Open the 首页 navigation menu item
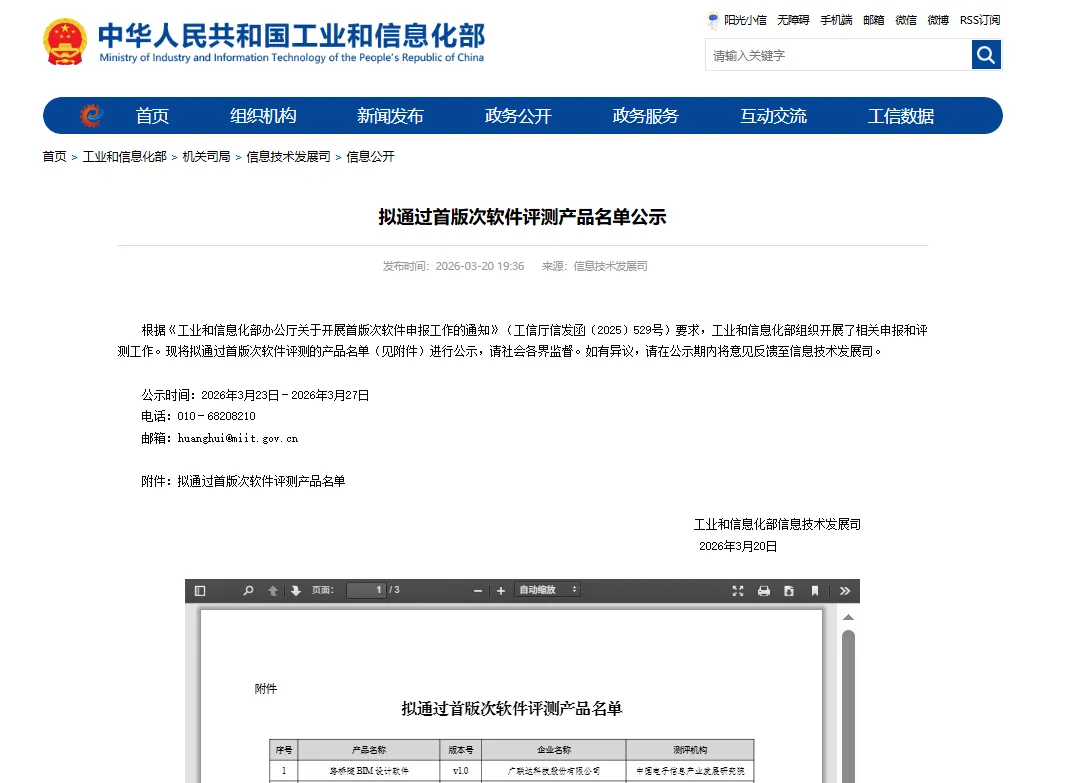 (152, 116)
